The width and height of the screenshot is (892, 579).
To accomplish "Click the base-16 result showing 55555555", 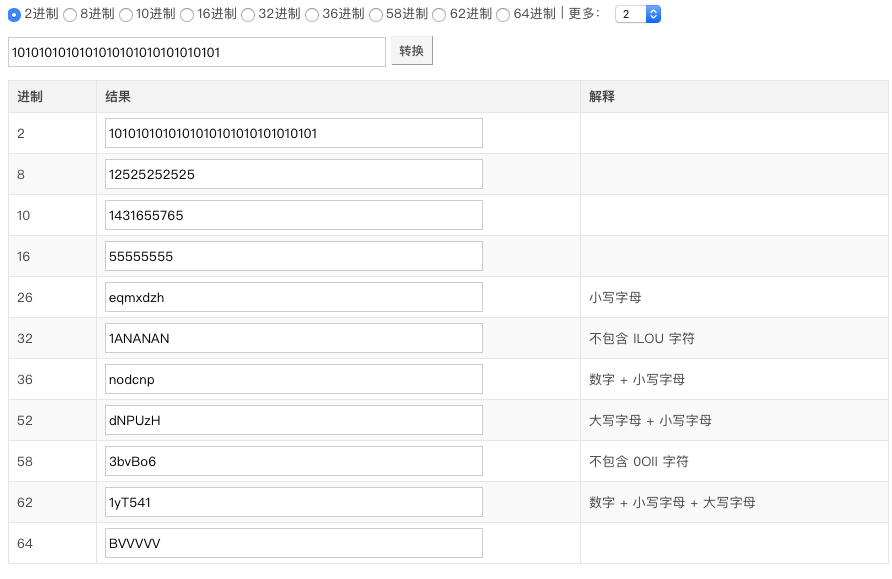I will click(x=293, y=255).
